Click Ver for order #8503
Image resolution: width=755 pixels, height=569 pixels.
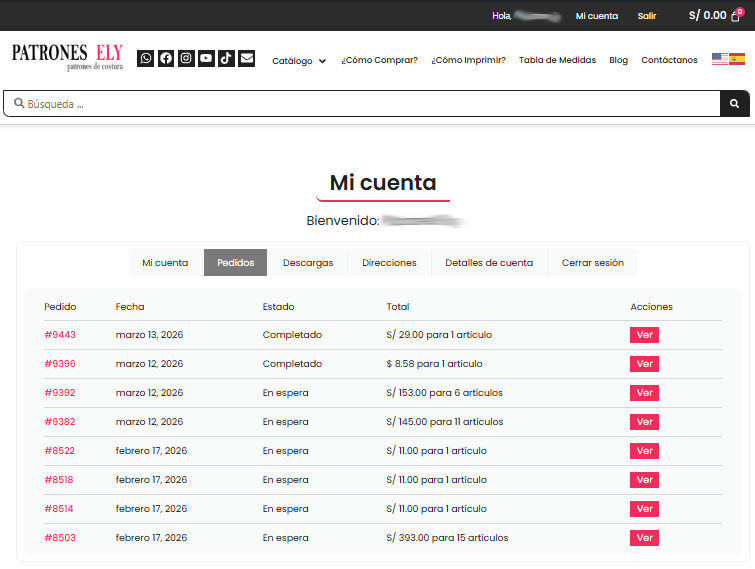coord(644,538)
